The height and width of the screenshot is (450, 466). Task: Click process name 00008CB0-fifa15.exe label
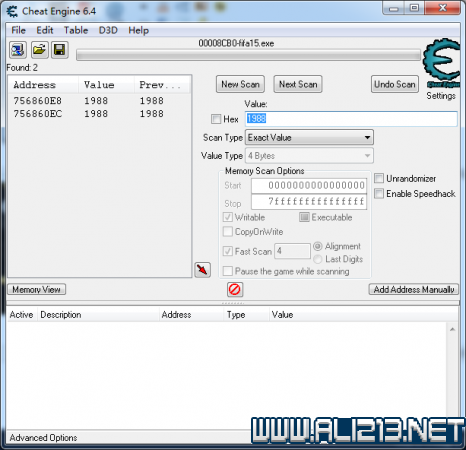click(236, 43)
